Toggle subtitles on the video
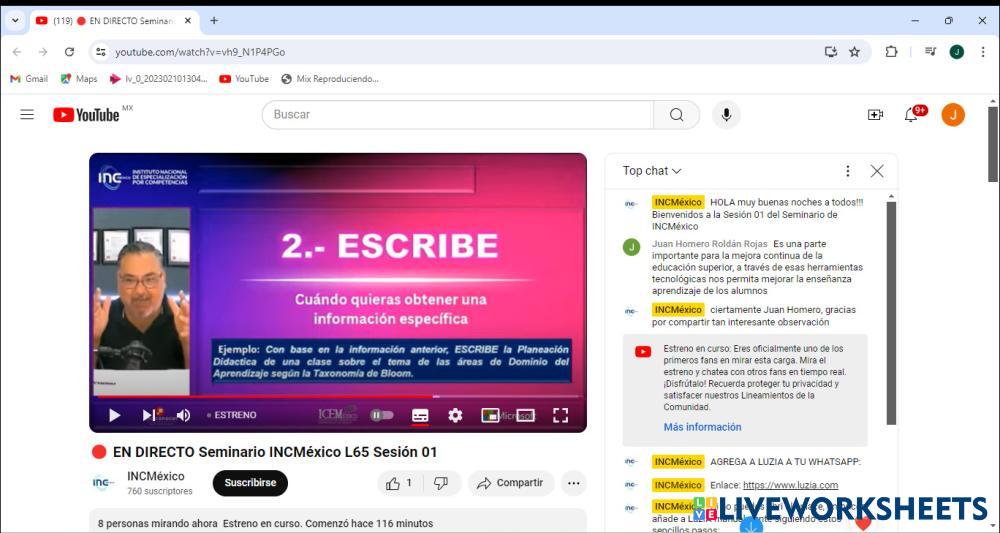 pos(420,415)
